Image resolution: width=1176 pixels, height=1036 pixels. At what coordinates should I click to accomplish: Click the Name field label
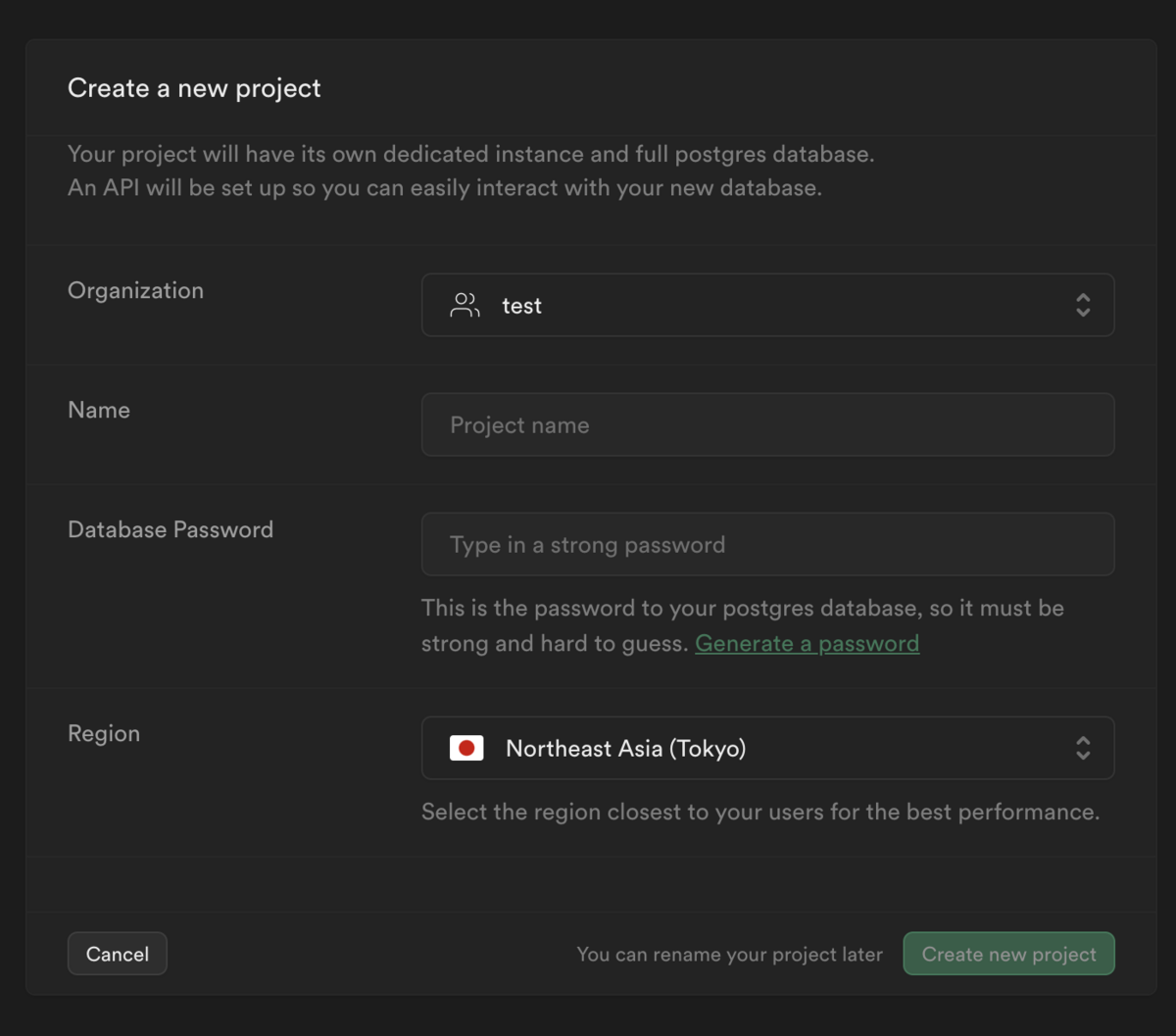tap(99, 410)
